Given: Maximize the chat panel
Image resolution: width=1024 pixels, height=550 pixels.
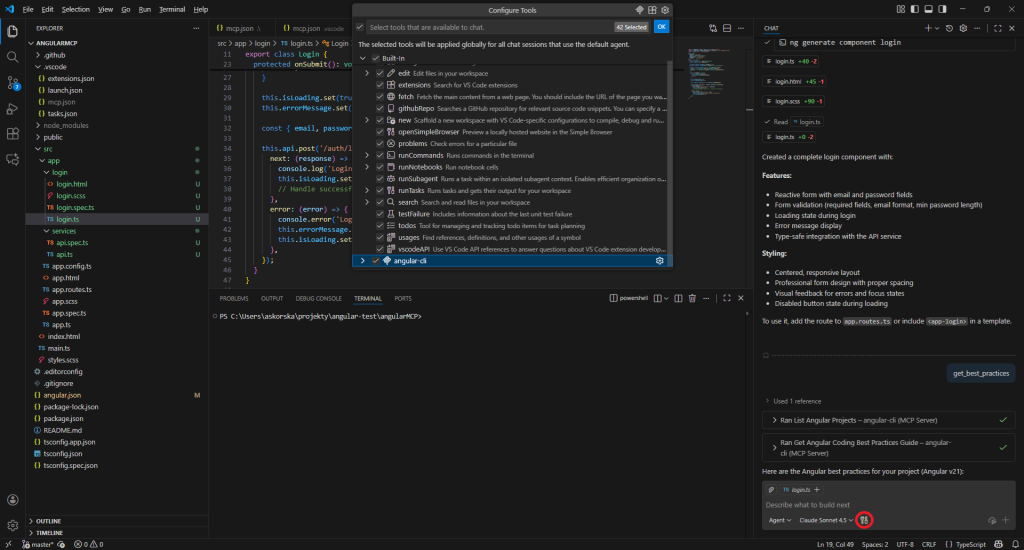Looking at the screenshot, I should pos(998,28).
